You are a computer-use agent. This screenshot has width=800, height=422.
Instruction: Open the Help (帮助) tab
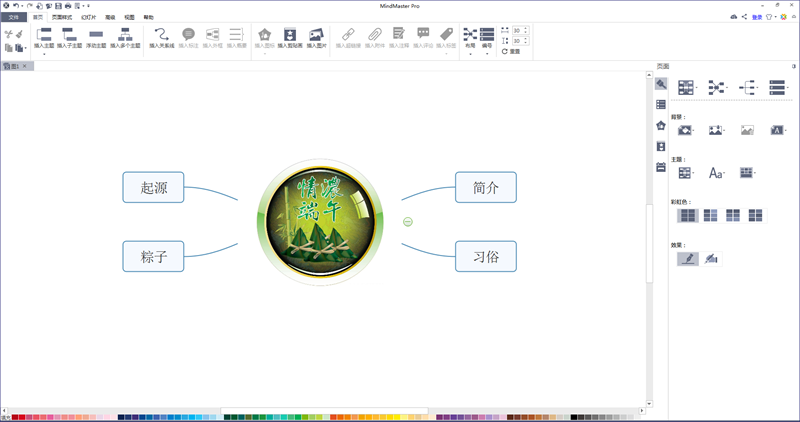[x=148, y=17]
